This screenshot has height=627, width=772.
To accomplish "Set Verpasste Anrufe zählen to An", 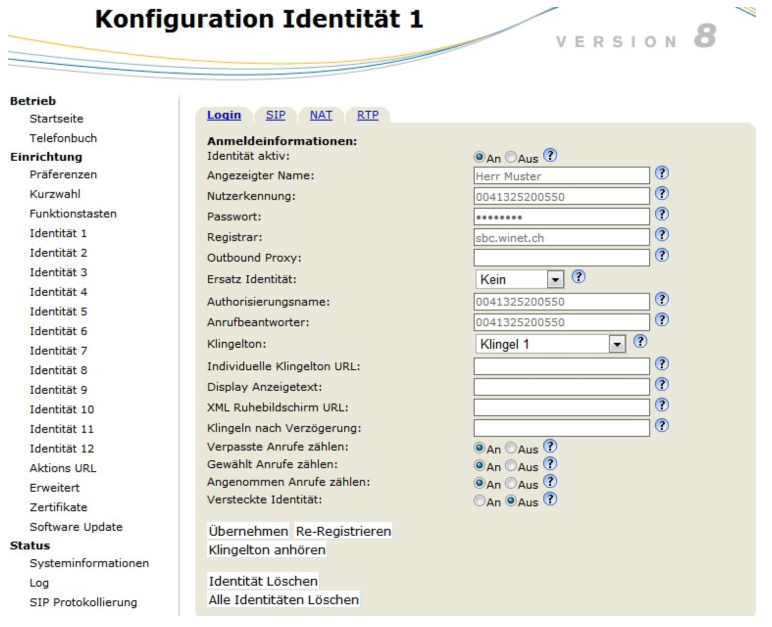I will [479, 448].
